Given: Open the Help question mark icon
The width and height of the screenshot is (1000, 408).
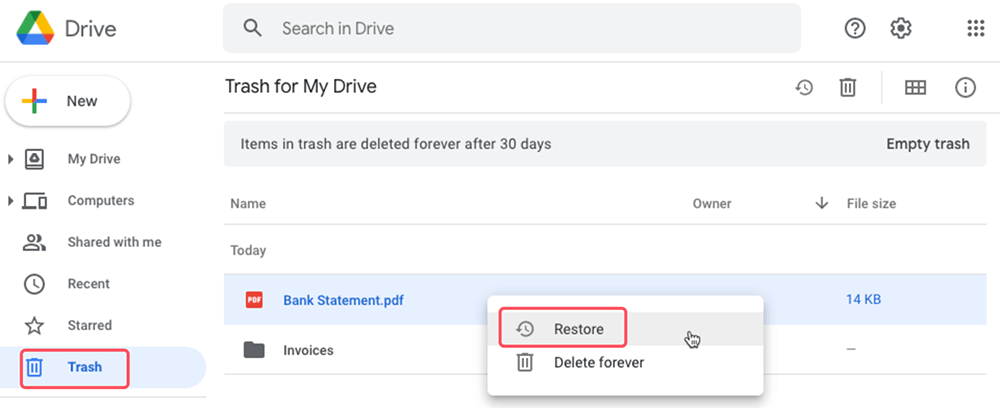Looking at the screenshot, I should tap(855, 28).
